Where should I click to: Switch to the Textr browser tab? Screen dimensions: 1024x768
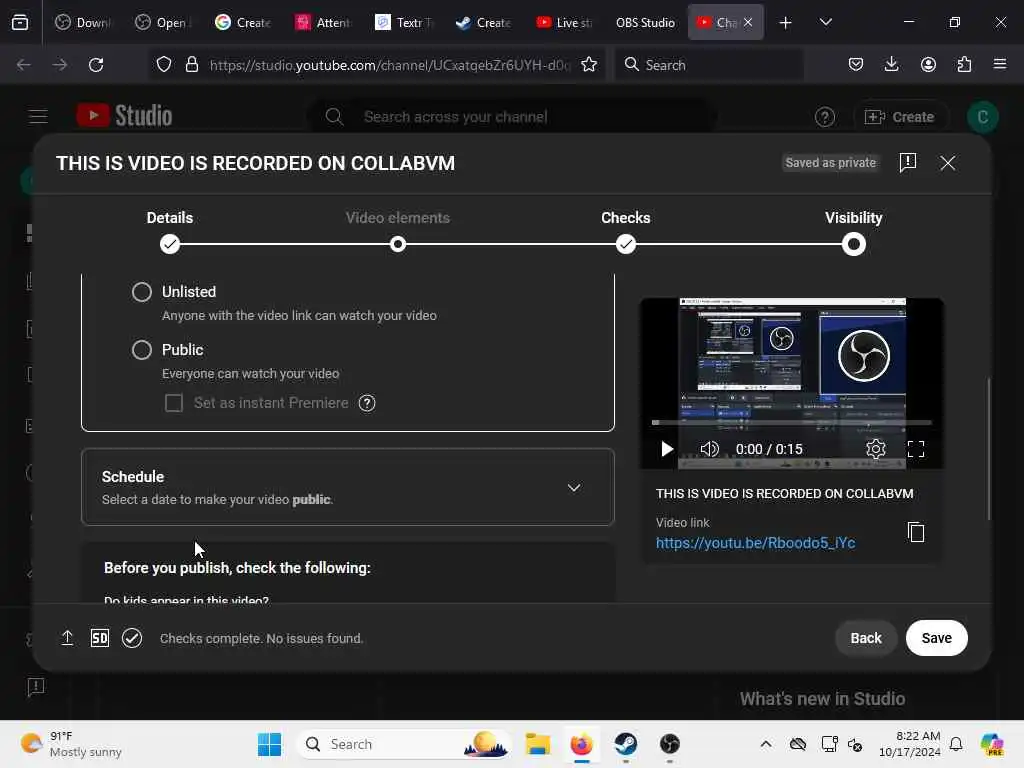[405, 22]
